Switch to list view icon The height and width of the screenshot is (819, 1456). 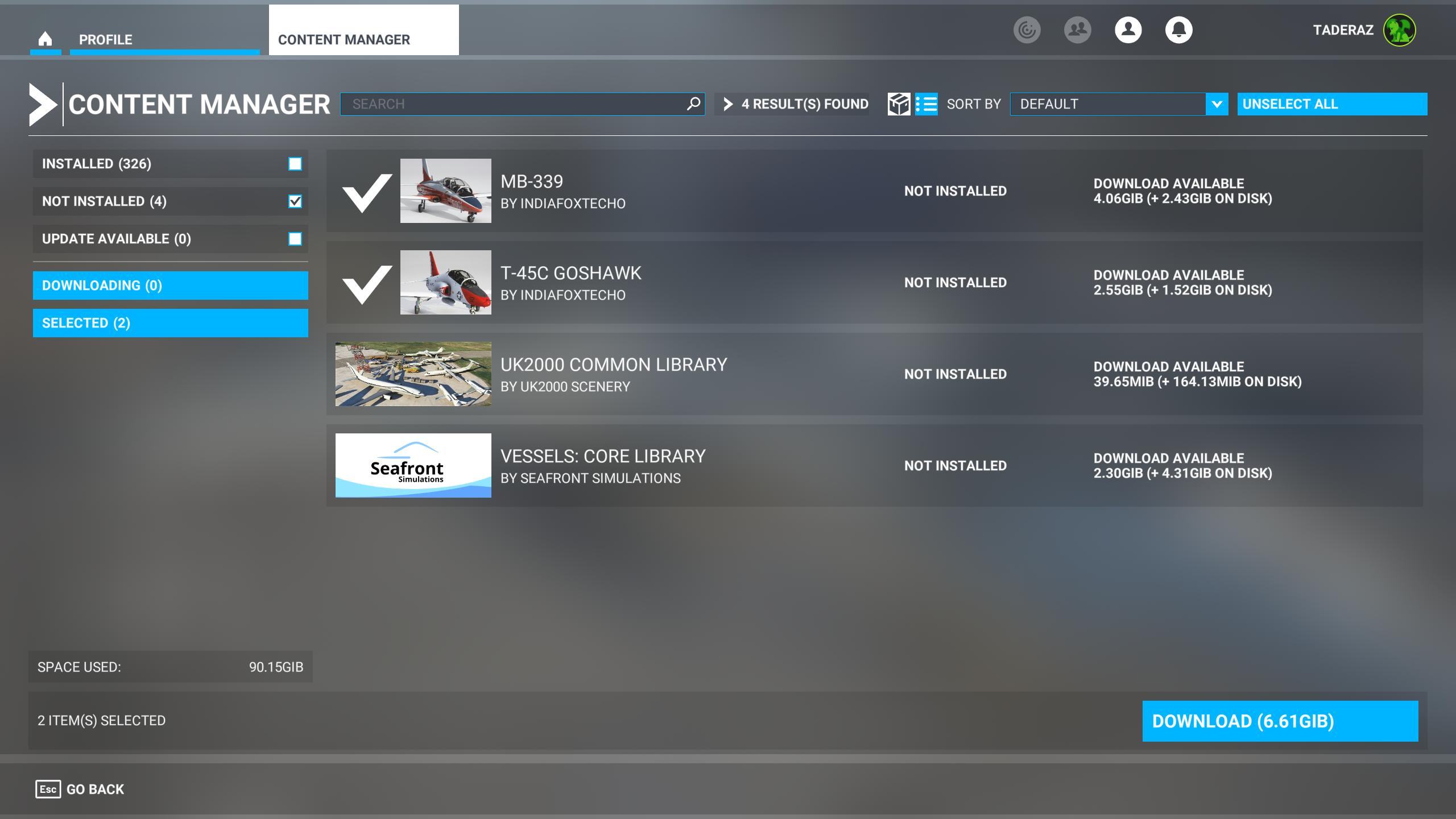click(x=926, y=104)
